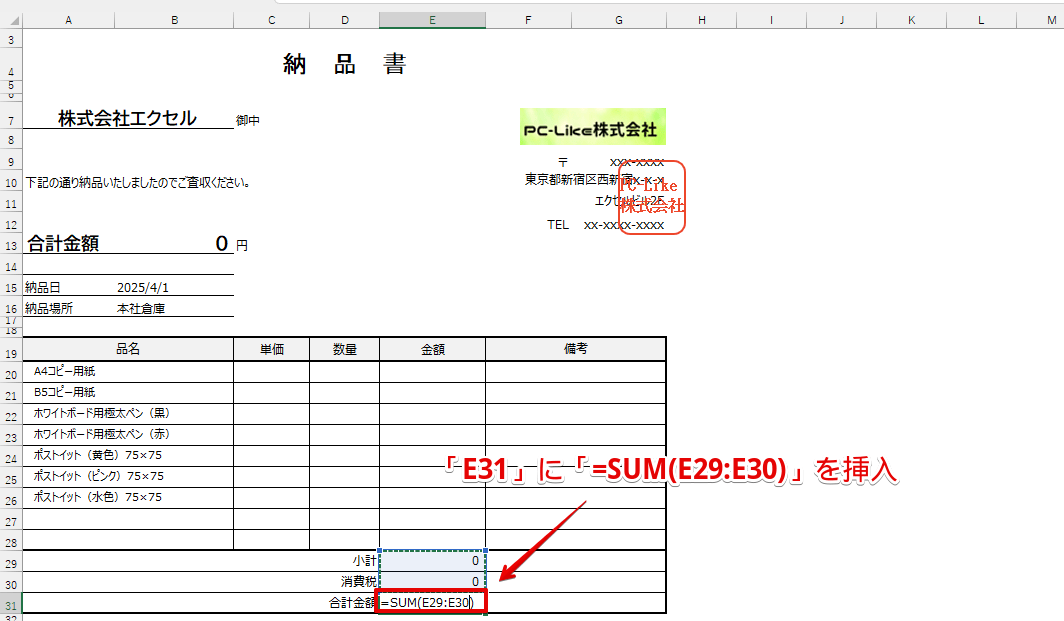The width and height of the screenshot is (1064, 621).
Task: Select row 13 header
Action: (11, 244)
